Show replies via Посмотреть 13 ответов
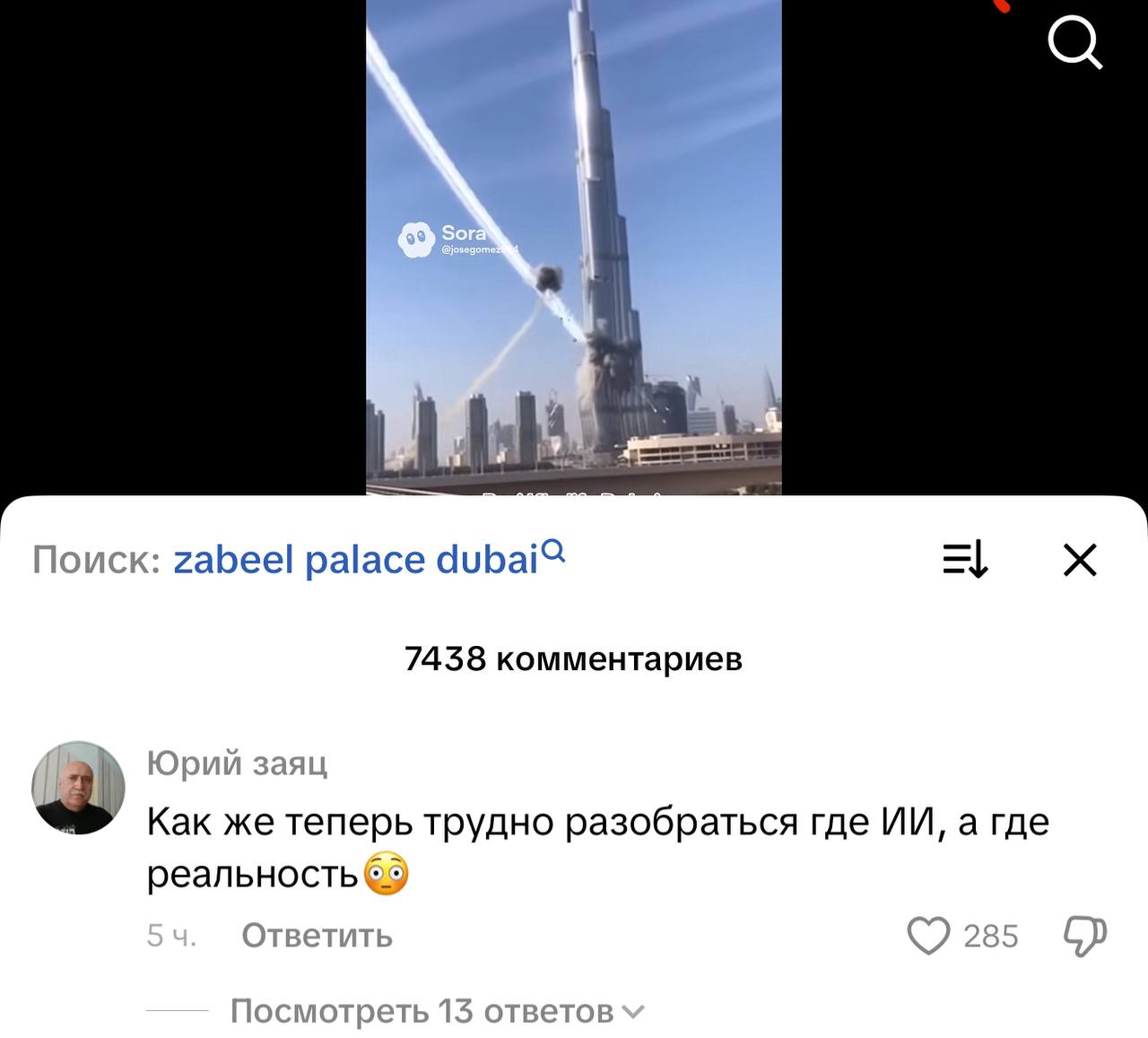This screenshot has width=1148, height=1038. (422, 1011)
